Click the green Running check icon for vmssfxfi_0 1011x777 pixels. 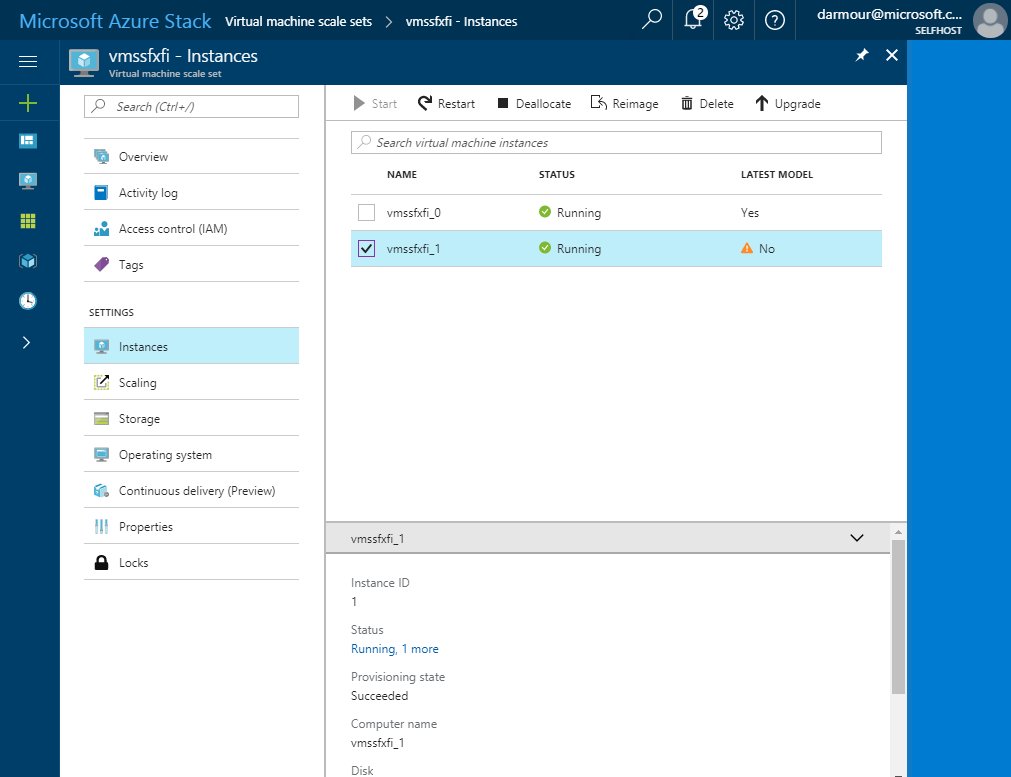point(545,211)
